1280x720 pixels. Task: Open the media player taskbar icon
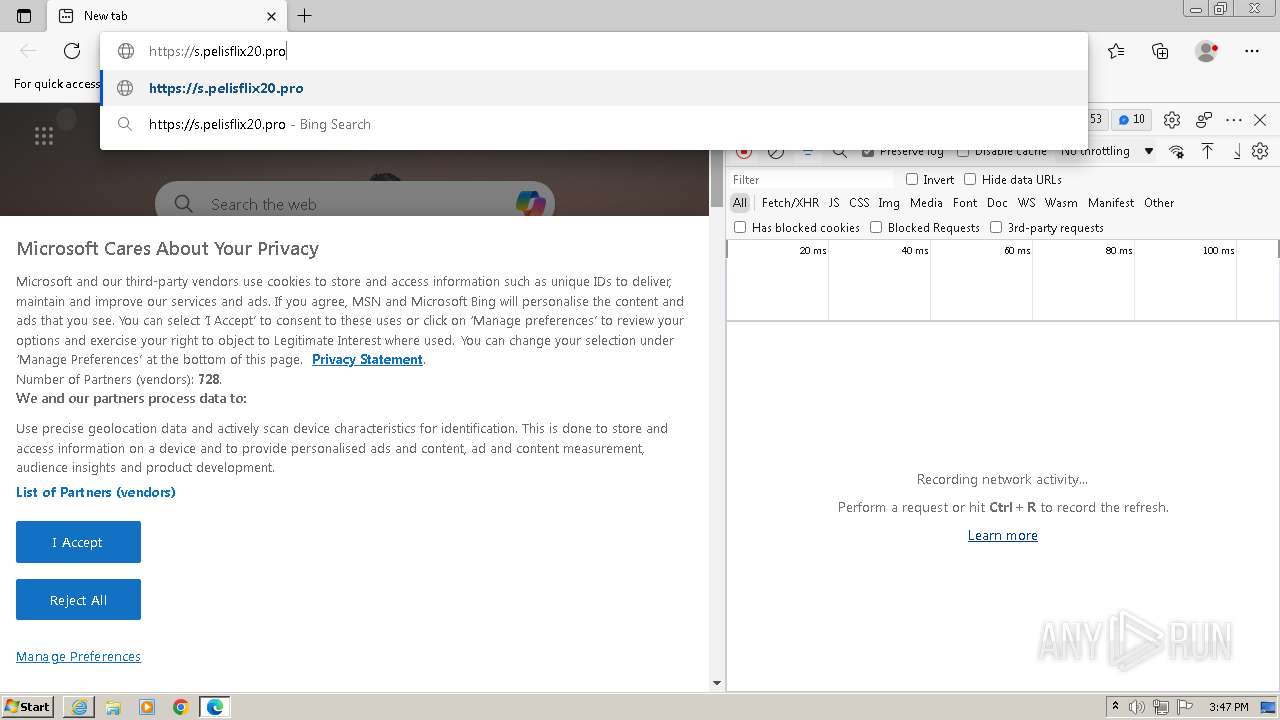(147, 707)
